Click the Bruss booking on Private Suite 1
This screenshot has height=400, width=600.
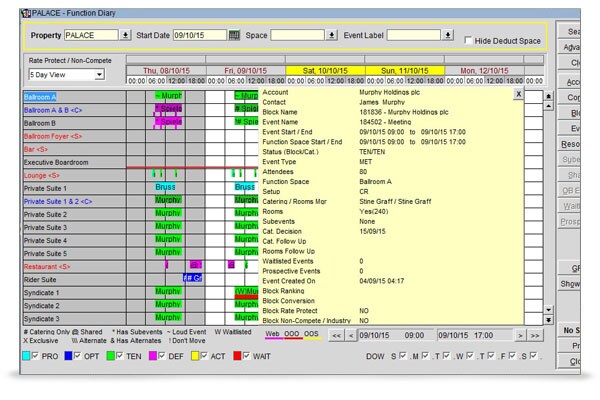click(x=165, y=187)
